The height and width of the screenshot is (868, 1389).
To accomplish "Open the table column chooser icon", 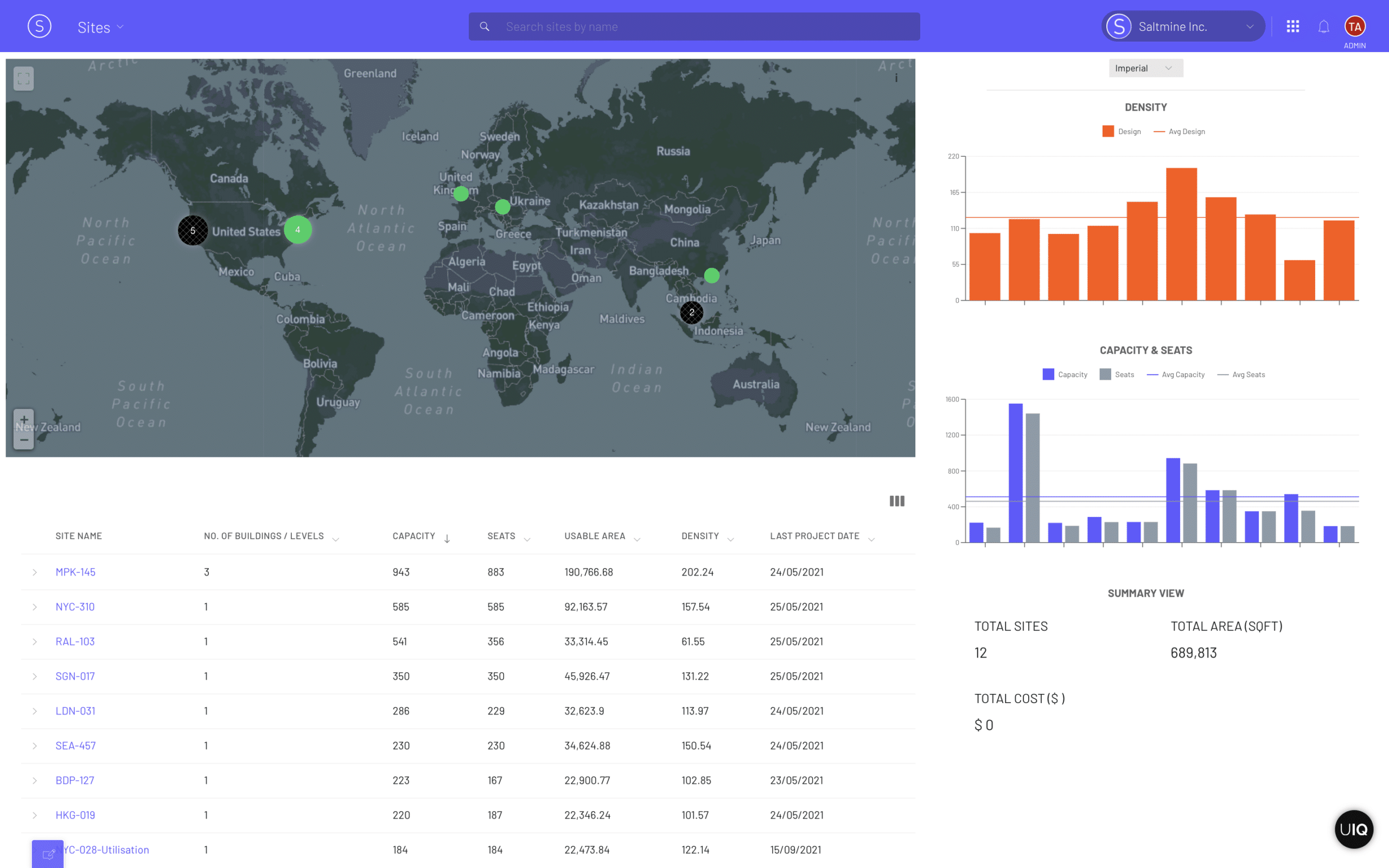I will click(896, 501).
